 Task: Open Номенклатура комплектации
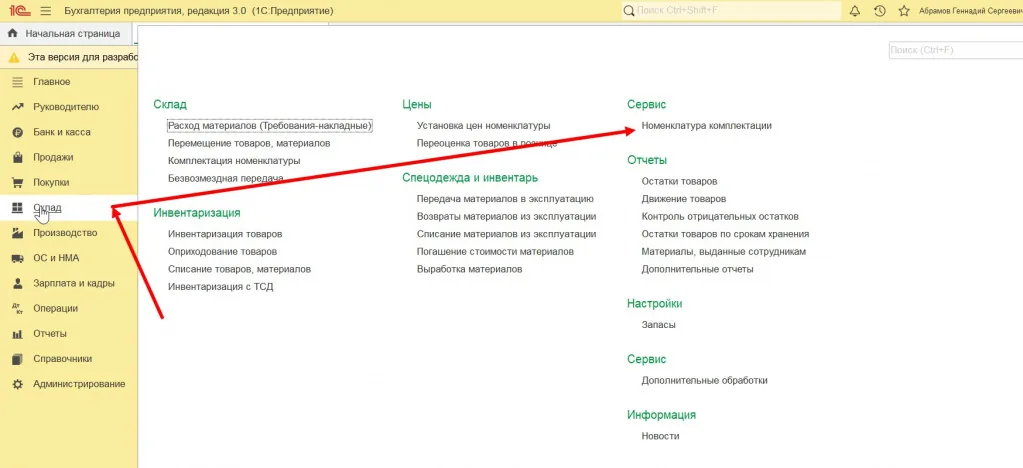pyautogui.click(x=707, y=125)
